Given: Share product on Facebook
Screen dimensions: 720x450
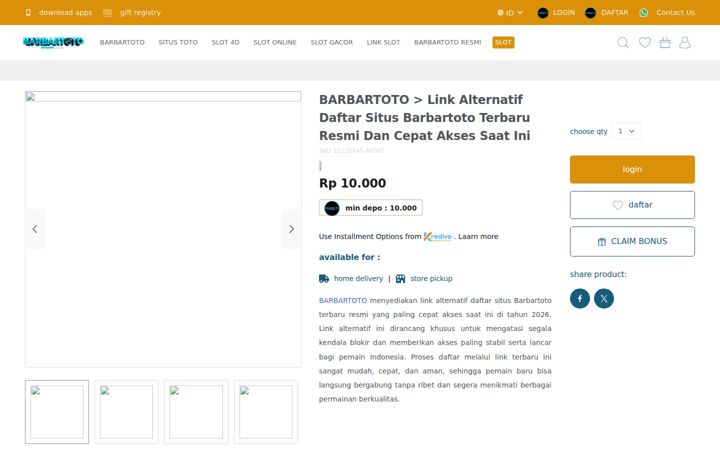Looking at the screenshot, I should pos(580,298).
